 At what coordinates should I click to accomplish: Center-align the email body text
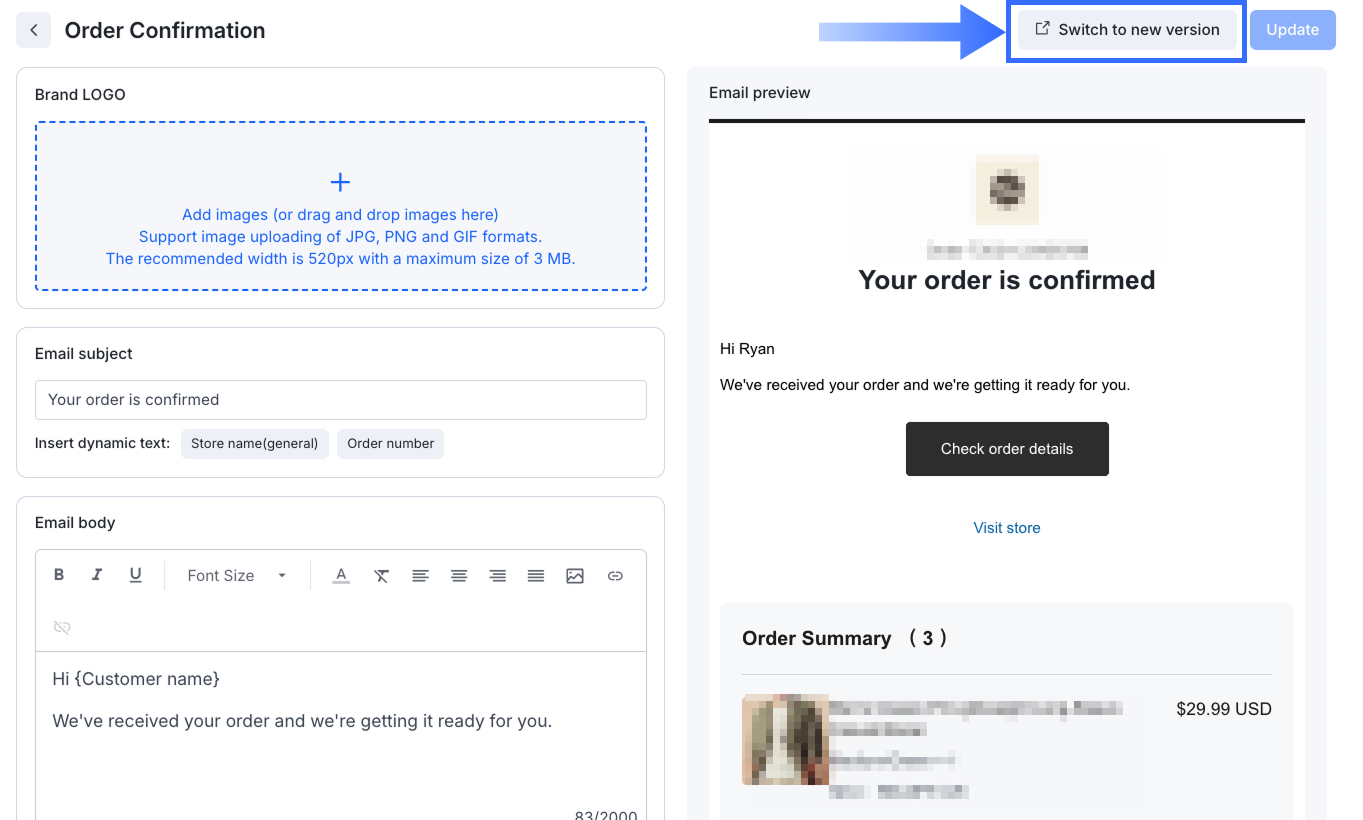point(459,576)
